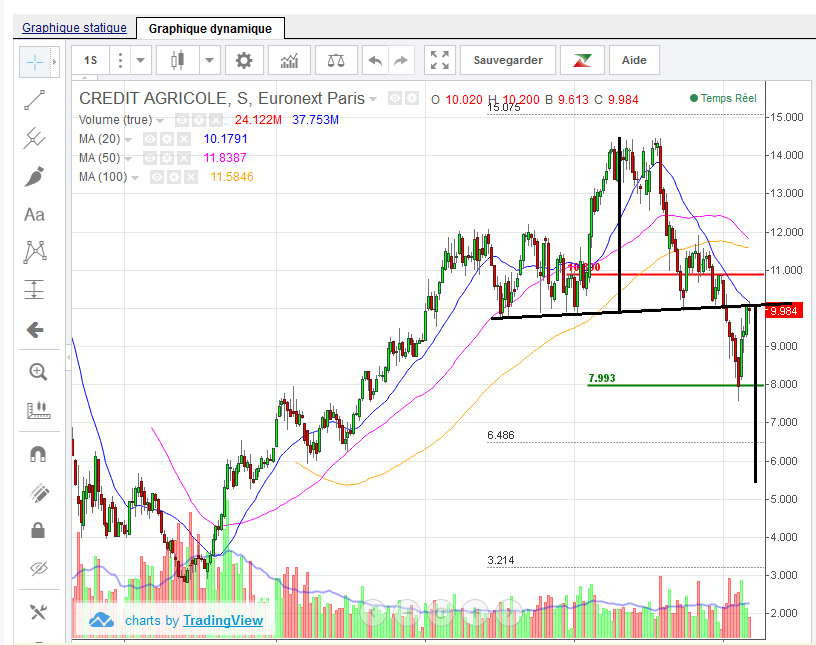Enter fullscreen chart mode

439,60
